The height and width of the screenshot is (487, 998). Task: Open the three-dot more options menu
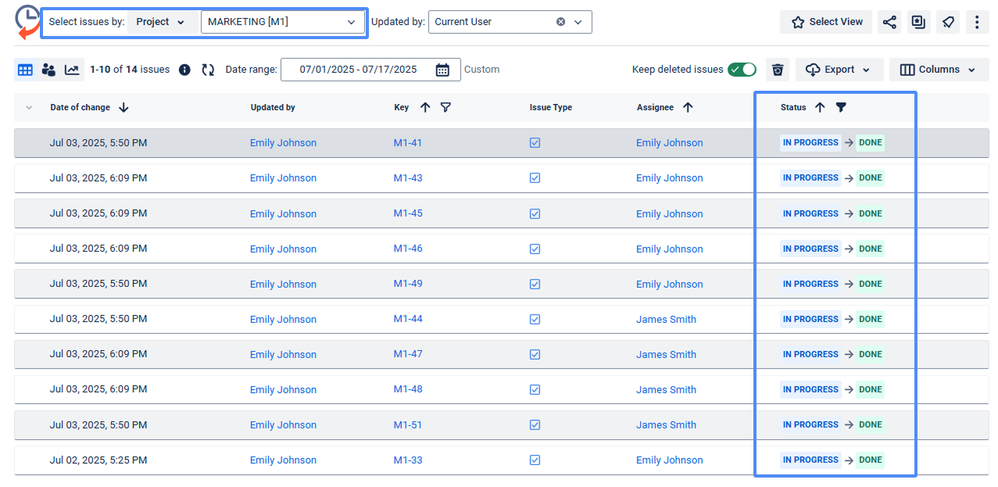pos(977,22)
